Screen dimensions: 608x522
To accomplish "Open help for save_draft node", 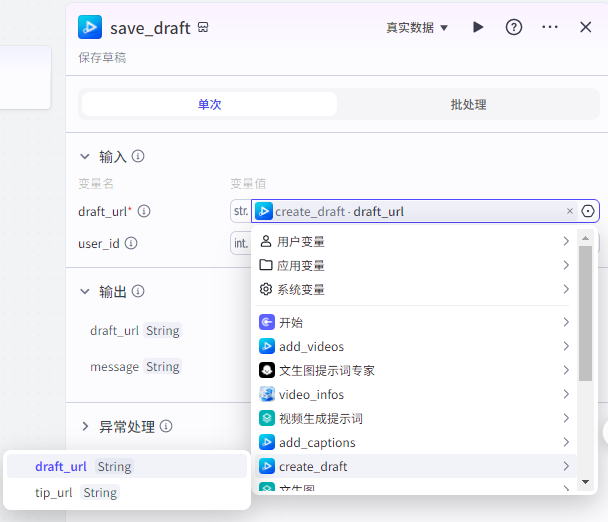I will pos(514,27).
